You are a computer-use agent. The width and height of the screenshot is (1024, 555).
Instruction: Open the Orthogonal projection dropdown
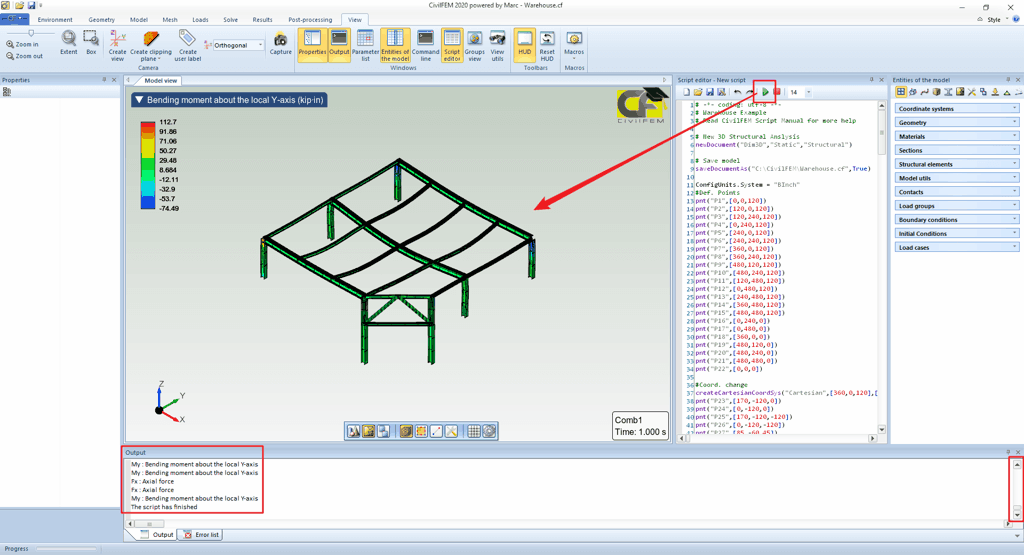click(239, 45)
